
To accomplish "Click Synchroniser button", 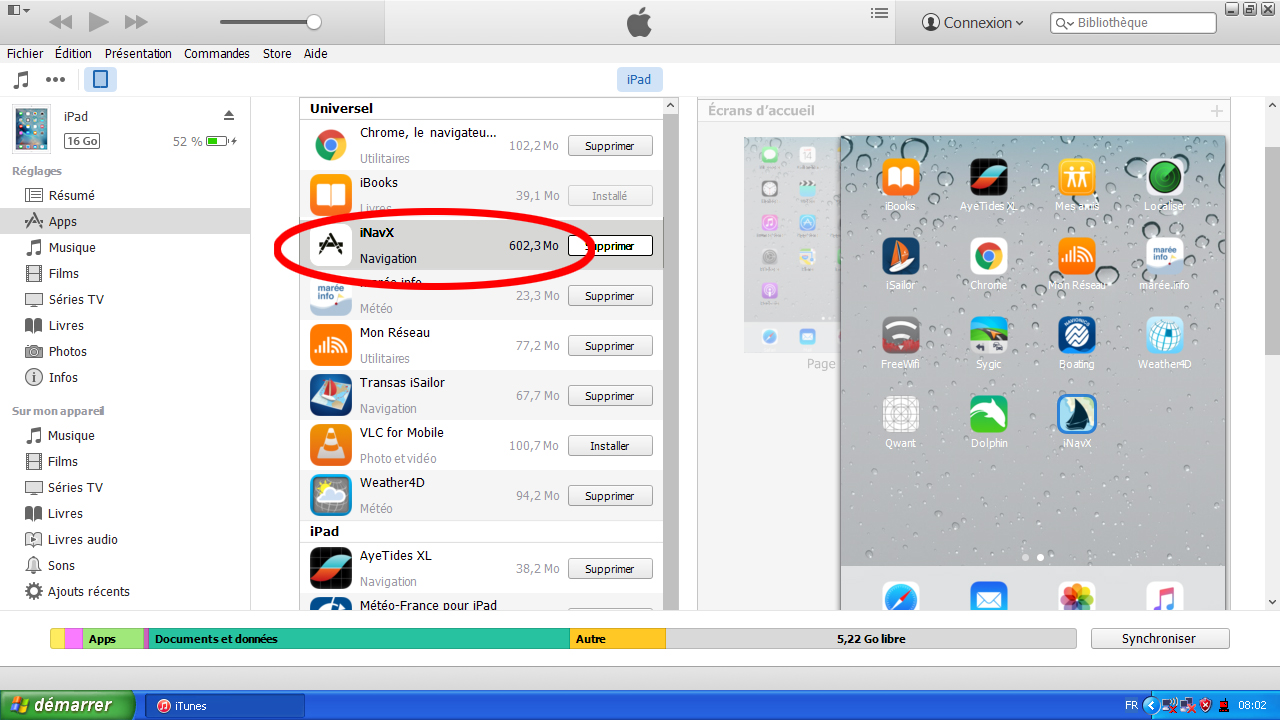I will [x=1160, y=639].
